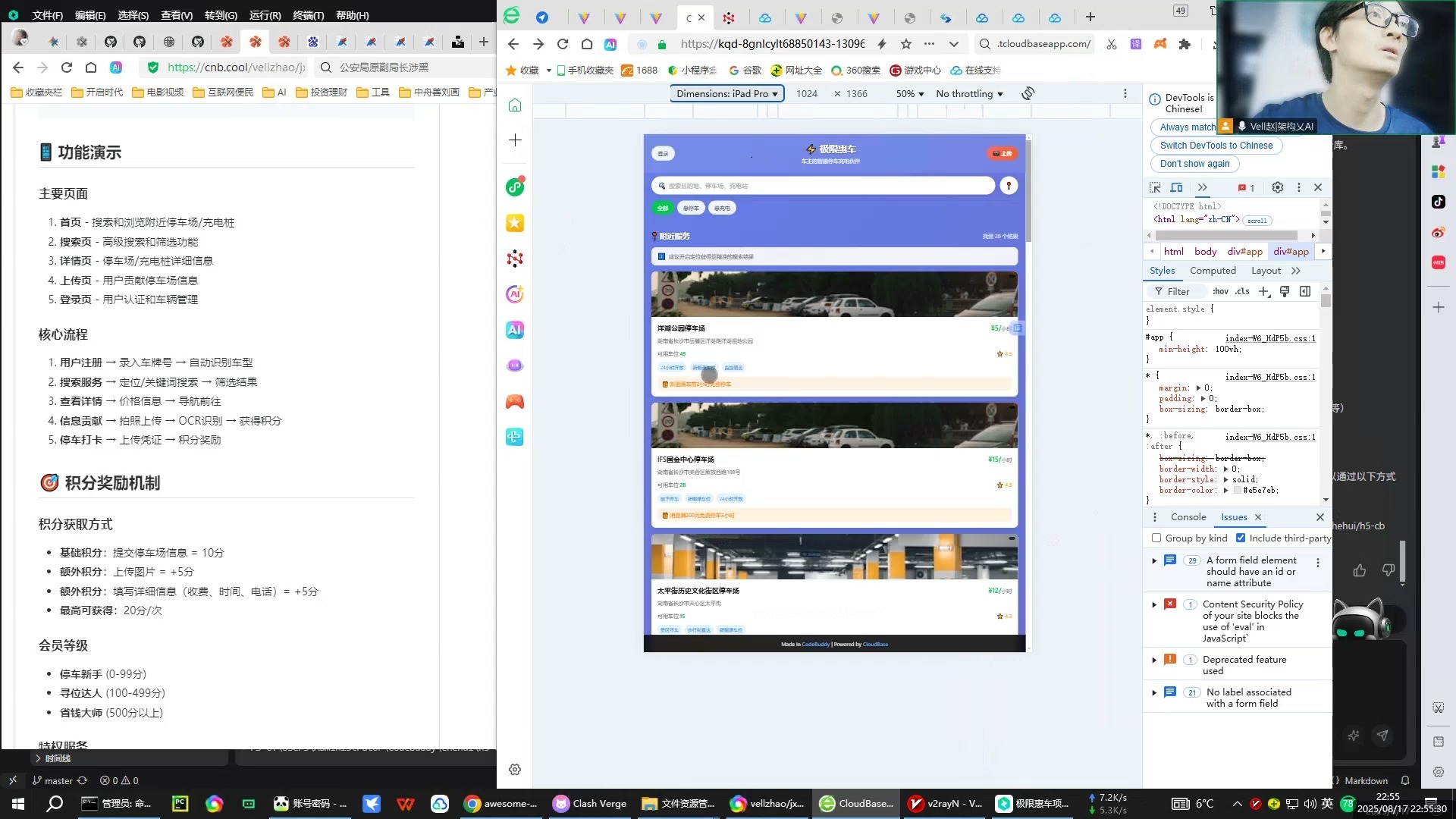1456x819 pixels.
Task: Disable Include third-party in Issues panel
Action: 1241,538
